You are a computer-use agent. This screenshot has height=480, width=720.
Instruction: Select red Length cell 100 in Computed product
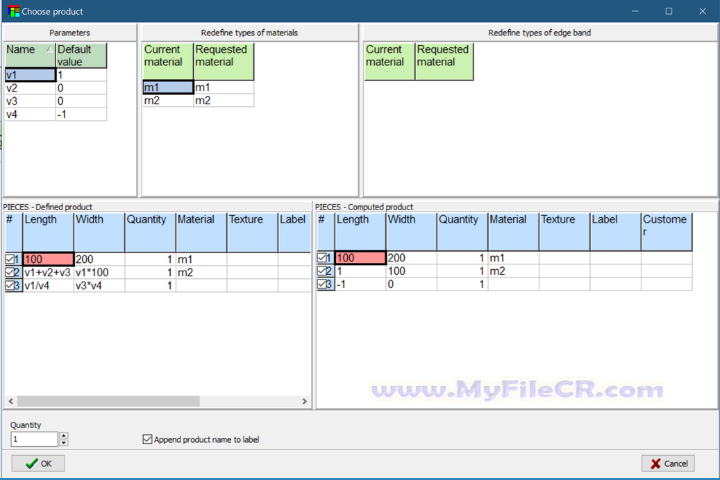tap(360, 258)
